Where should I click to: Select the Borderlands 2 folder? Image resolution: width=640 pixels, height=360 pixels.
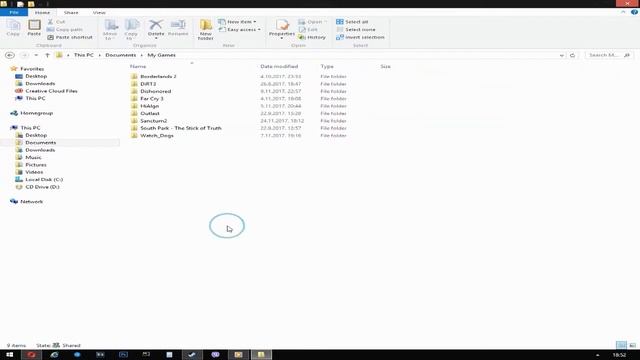(158, 76)
